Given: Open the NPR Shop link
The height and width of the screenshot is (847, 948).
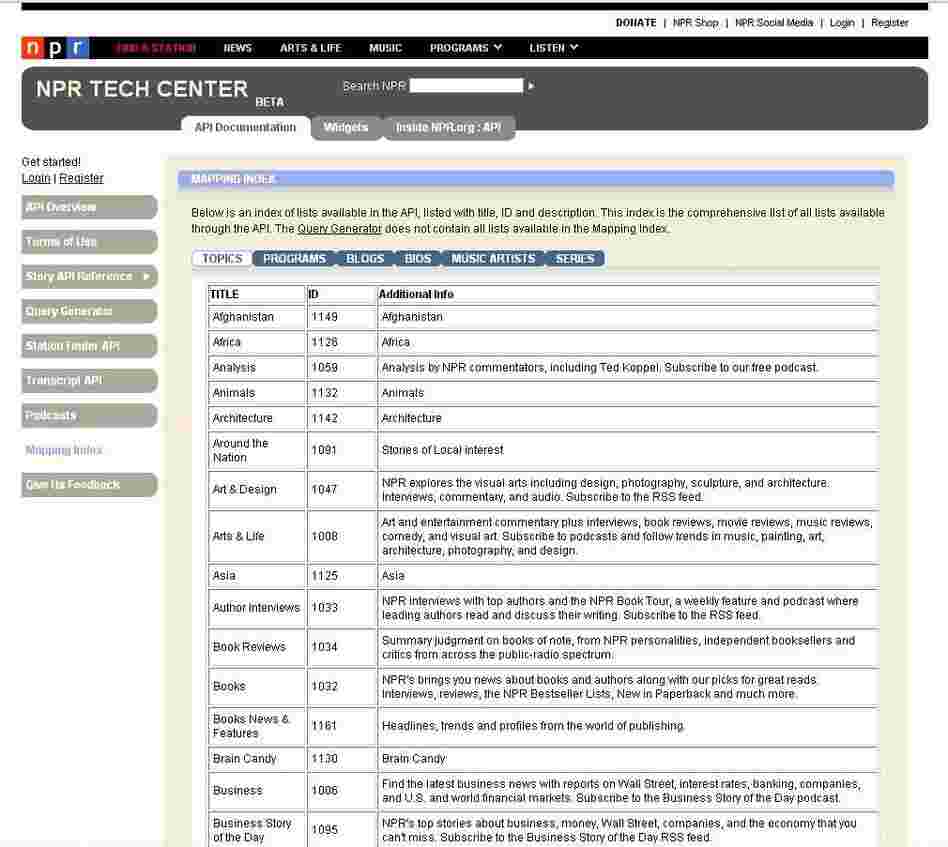Looking at the screenshot, I should [x=695, y=23].
